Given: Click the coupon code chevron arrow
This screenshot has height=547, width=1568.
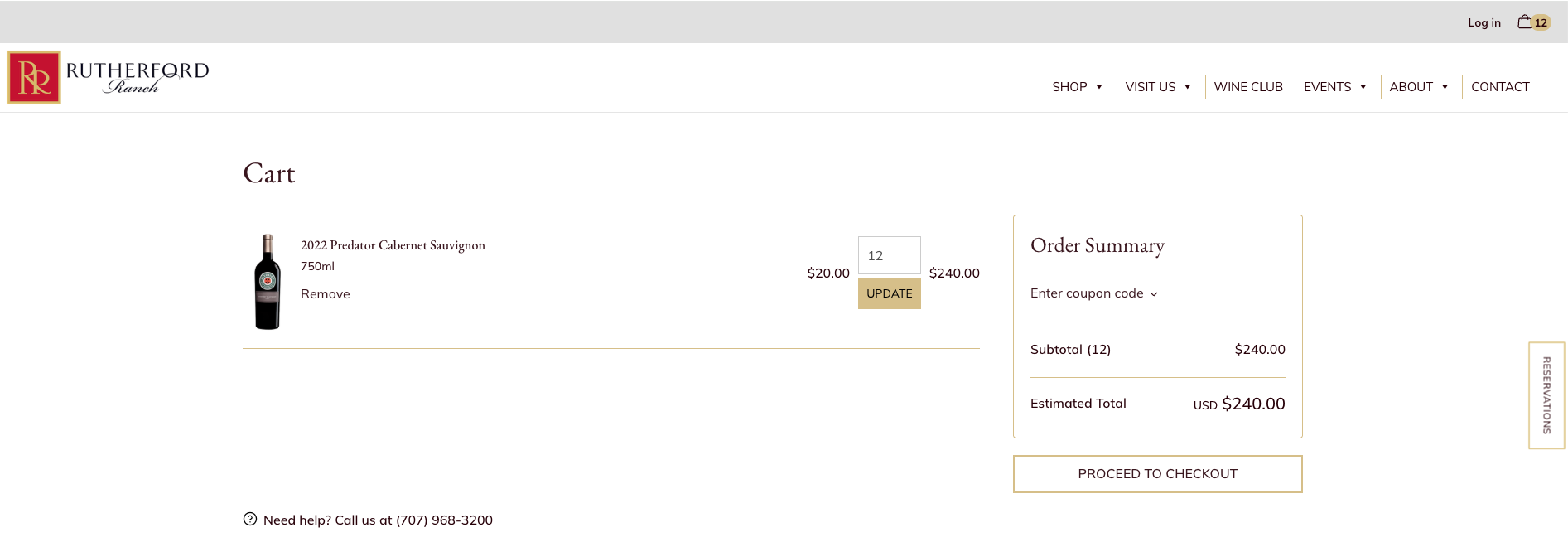Looking at the screenshot, I should point(1154,294).
